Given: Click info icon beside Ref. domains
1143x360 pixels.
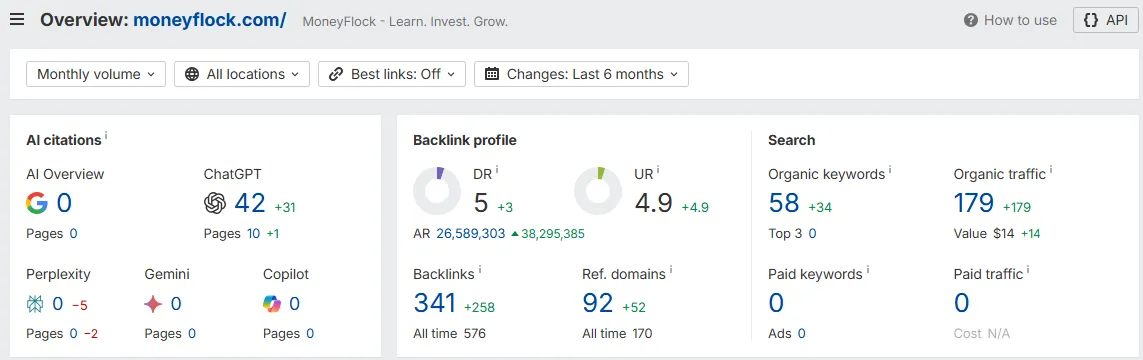Looking at the screenshot, I should pos(671,270).
